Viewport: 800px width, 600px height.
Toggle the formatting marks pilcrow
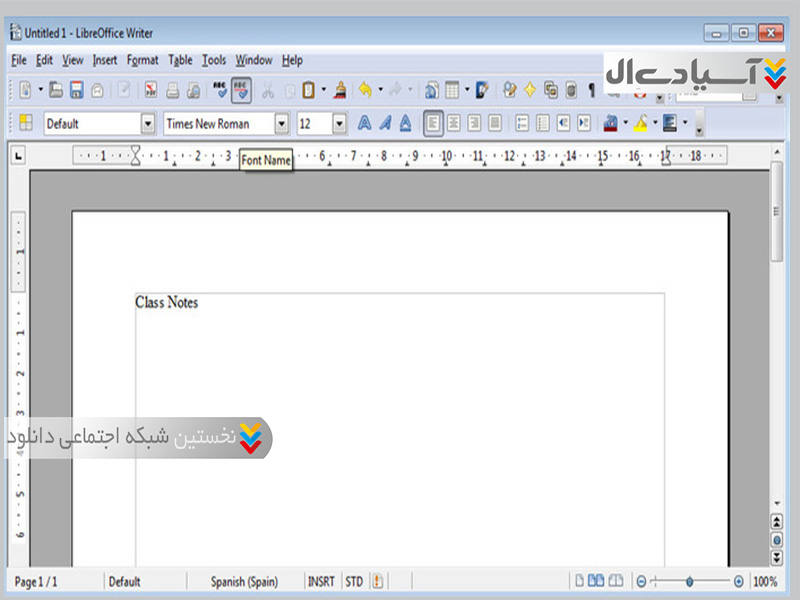pos(591,91)
